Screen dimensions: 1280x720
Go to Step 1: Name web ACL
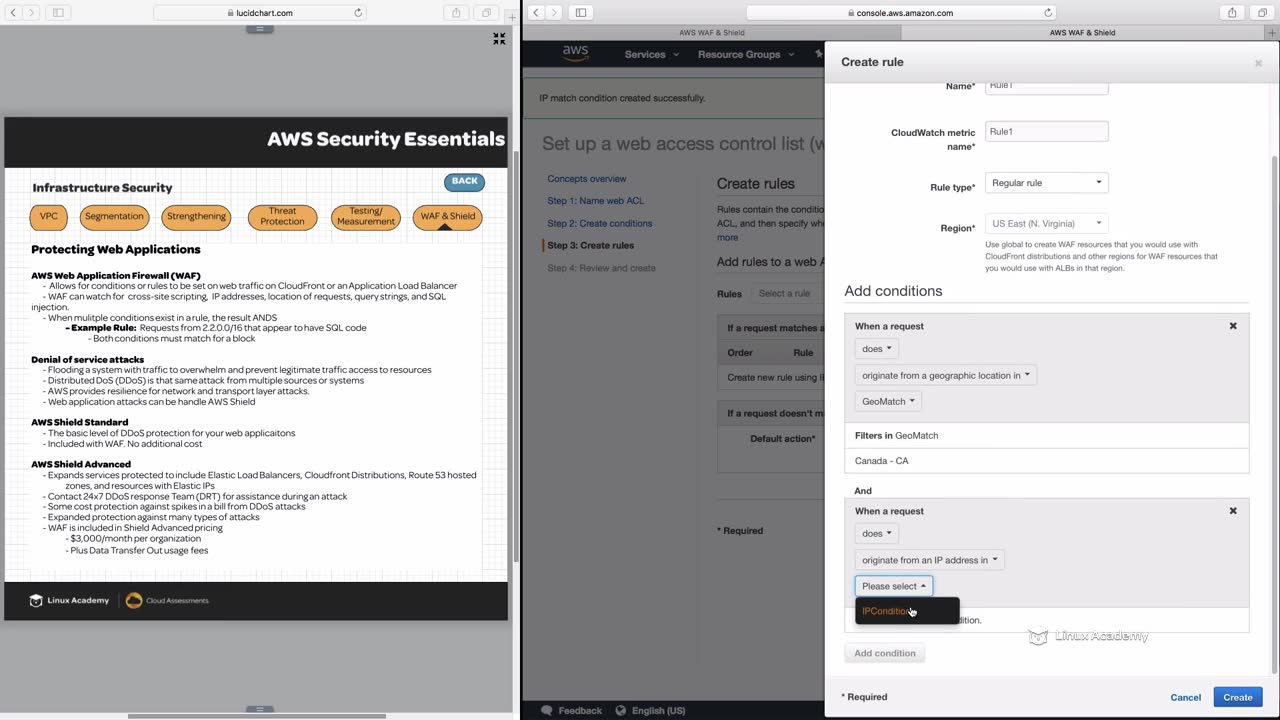[596, 201]
